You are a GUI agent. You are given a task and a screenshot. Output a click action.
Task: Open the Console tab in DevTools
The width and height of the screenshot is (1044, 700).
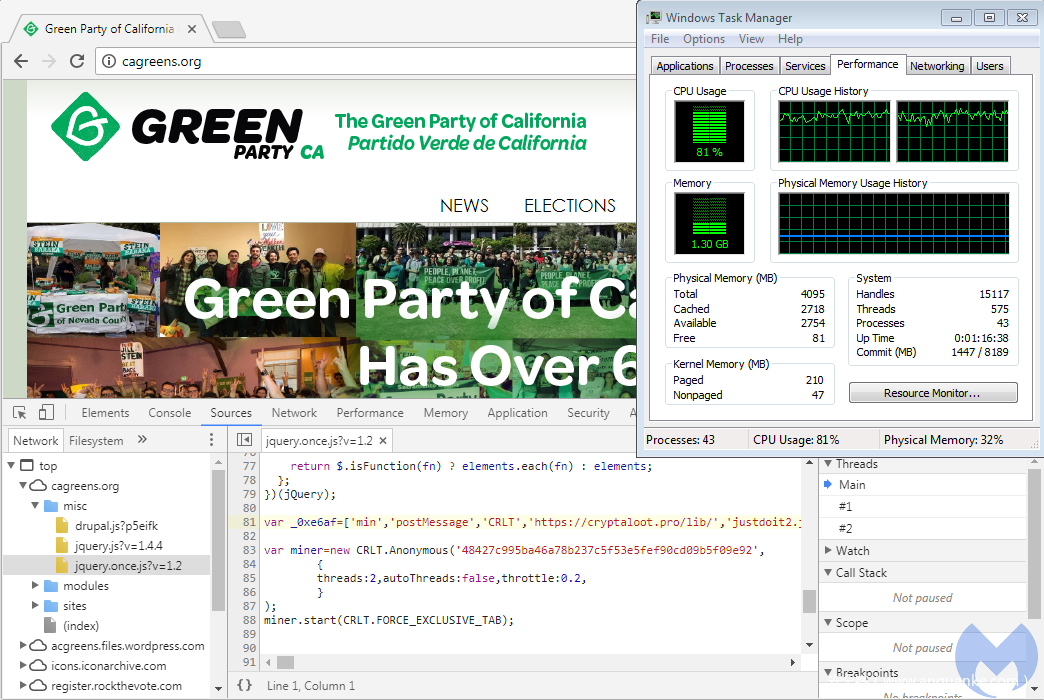tap(170, 413)
